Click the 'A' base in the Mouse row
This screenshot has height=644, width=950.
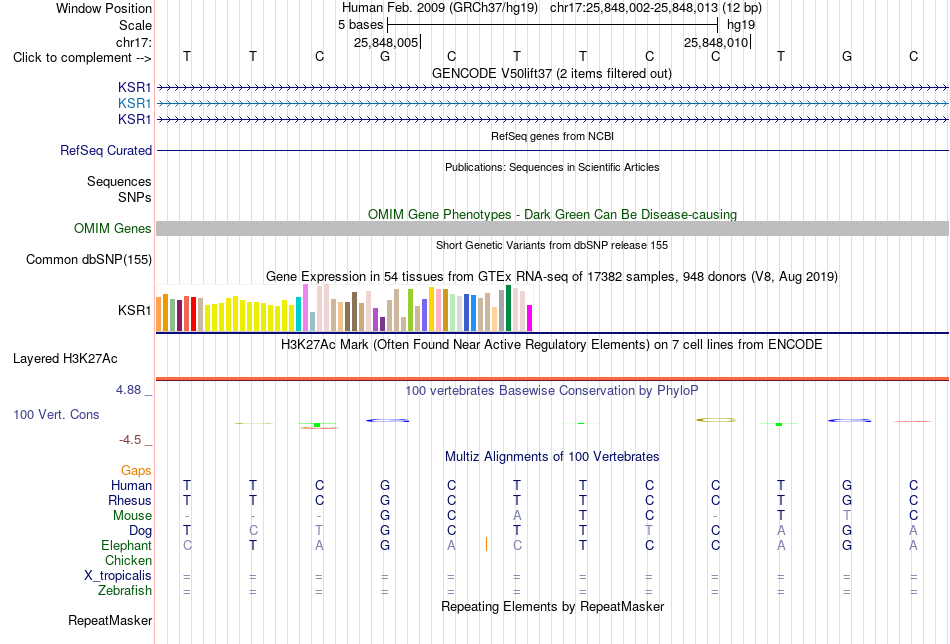(517, 516)
